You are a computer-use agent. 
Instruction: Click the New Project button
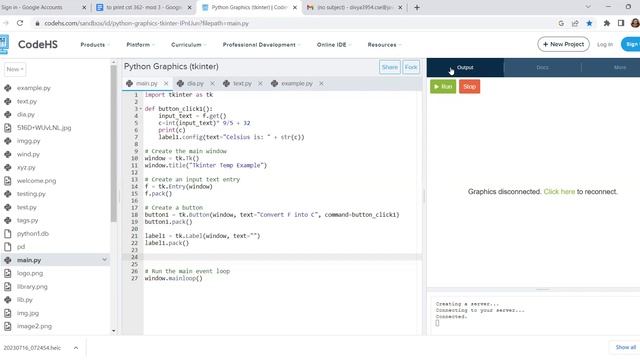563,44
